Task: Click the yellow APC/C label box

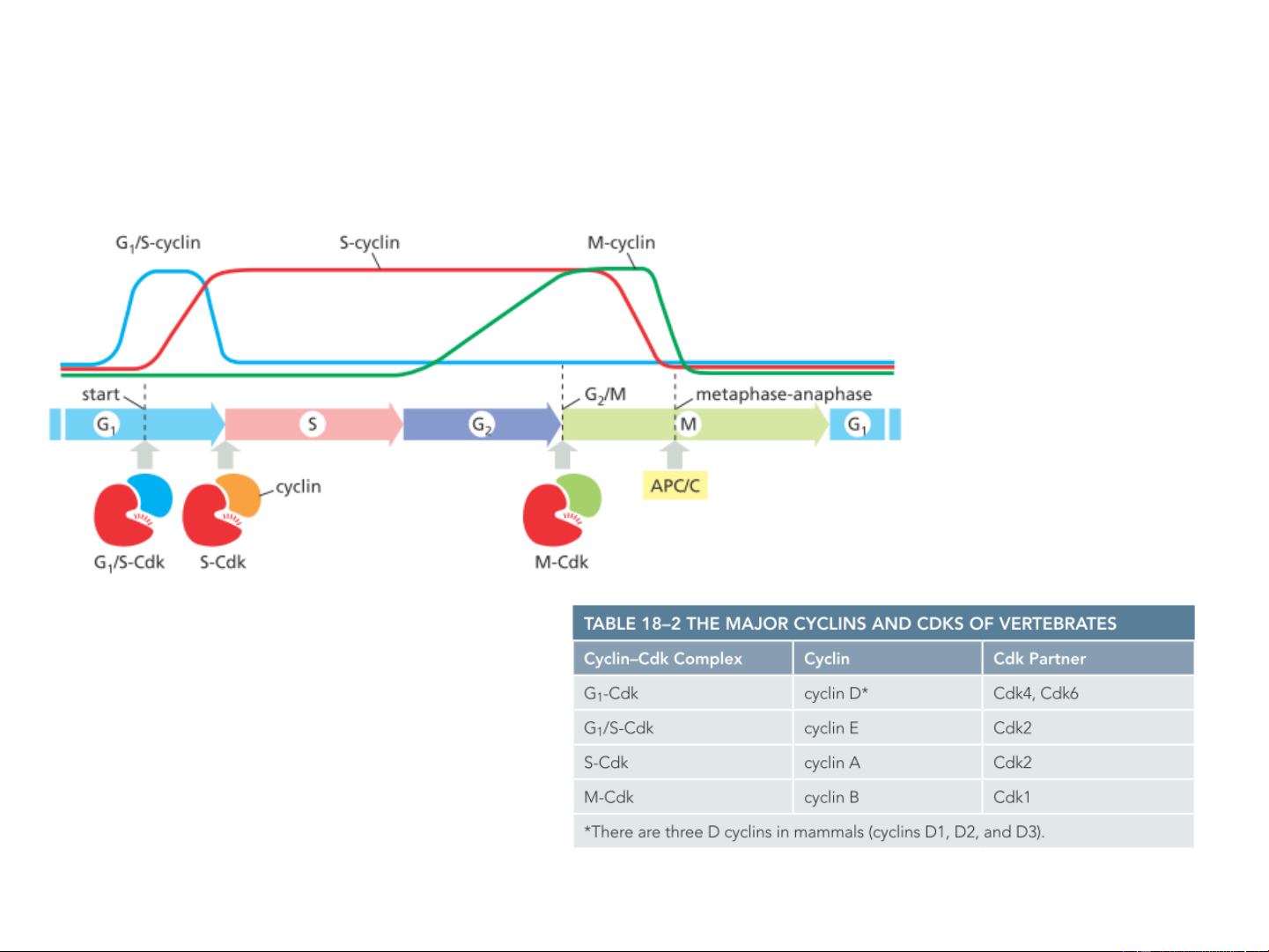Action: 675,485
